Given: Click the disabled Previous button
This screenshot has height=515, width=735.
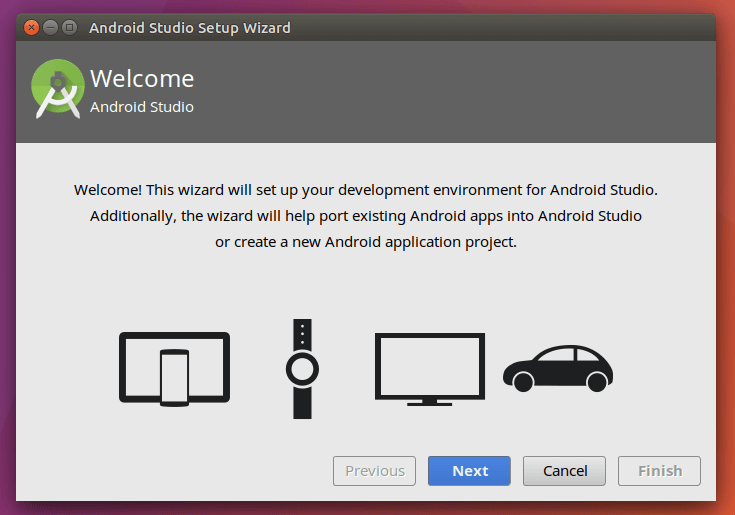Looking at the screenshot, I should click(375, 471).
